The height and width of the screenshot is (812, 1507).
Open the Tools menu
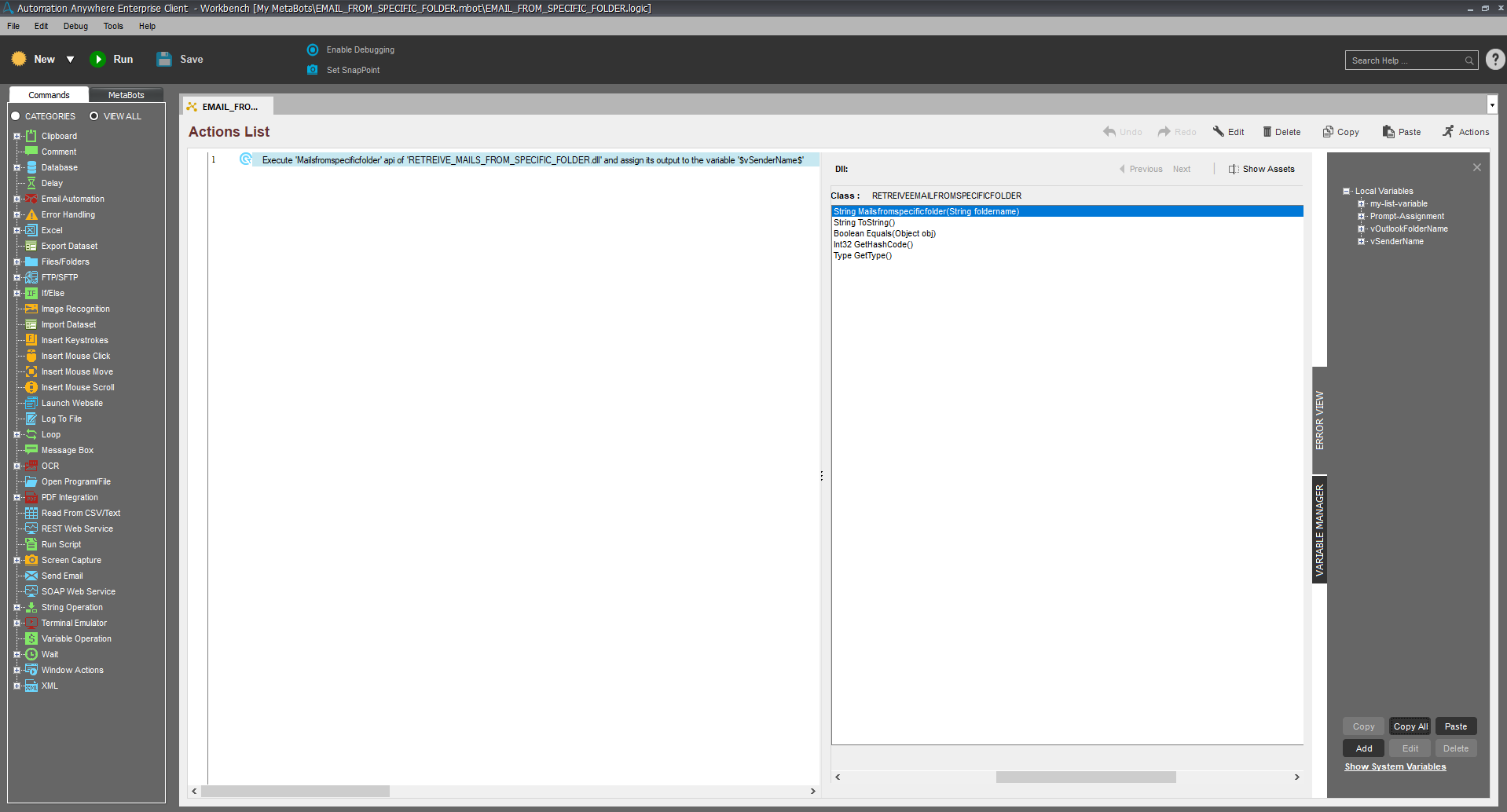pos(113,26)
